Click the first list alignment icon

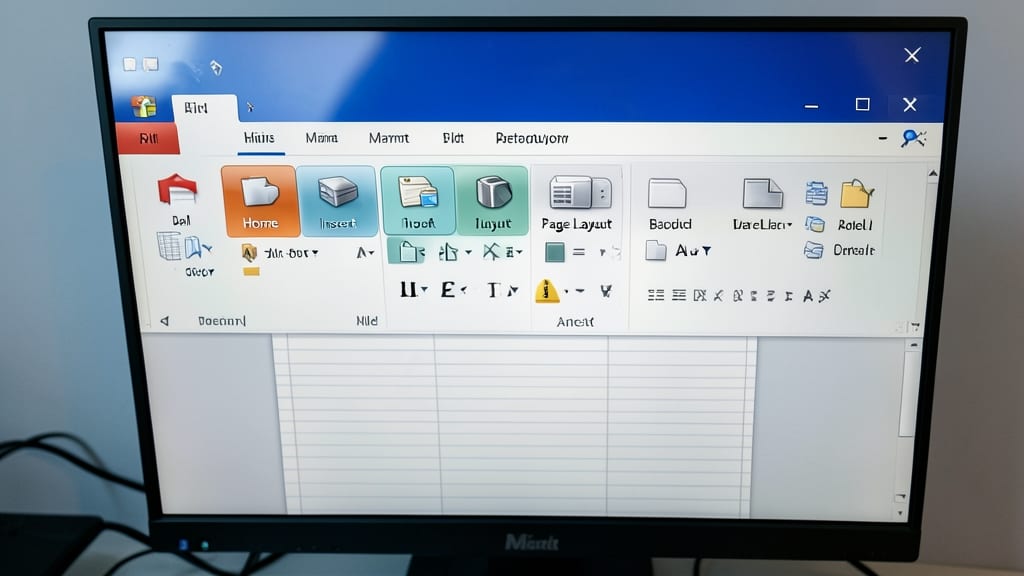click(656, 296)
